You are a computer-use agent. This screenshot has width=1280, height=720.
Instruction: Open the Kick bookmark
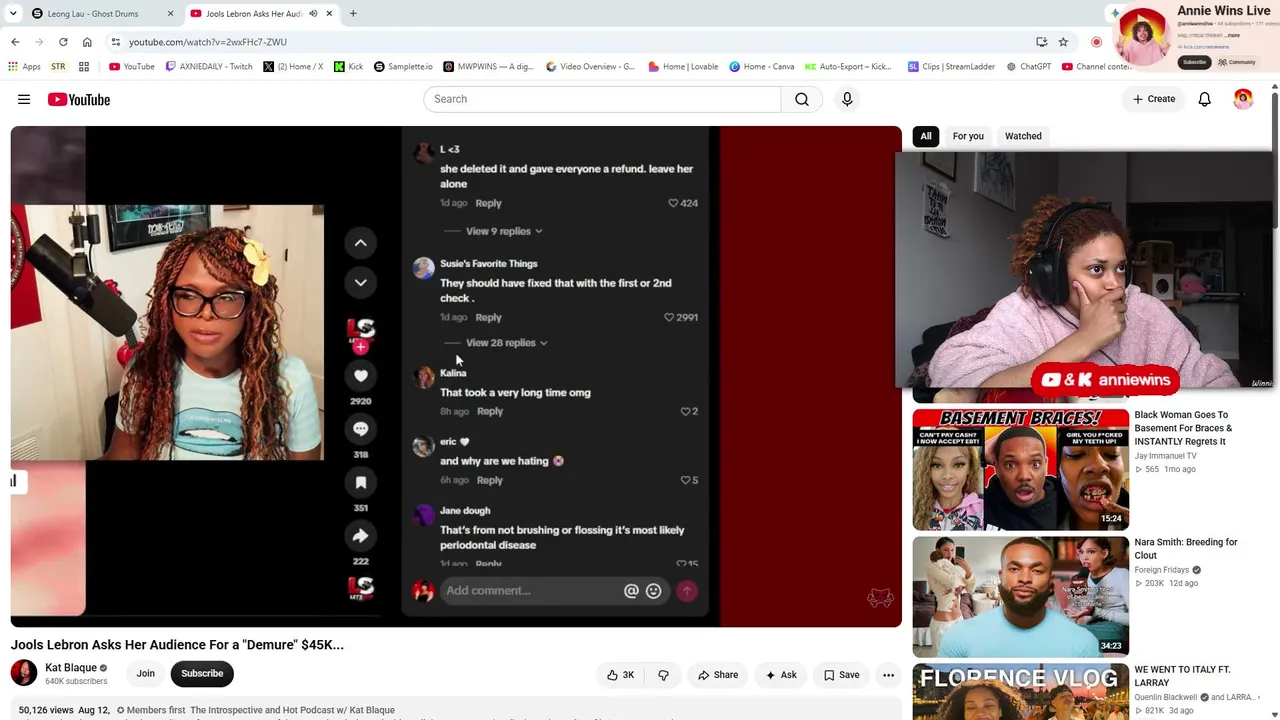(x=349, y=67)
